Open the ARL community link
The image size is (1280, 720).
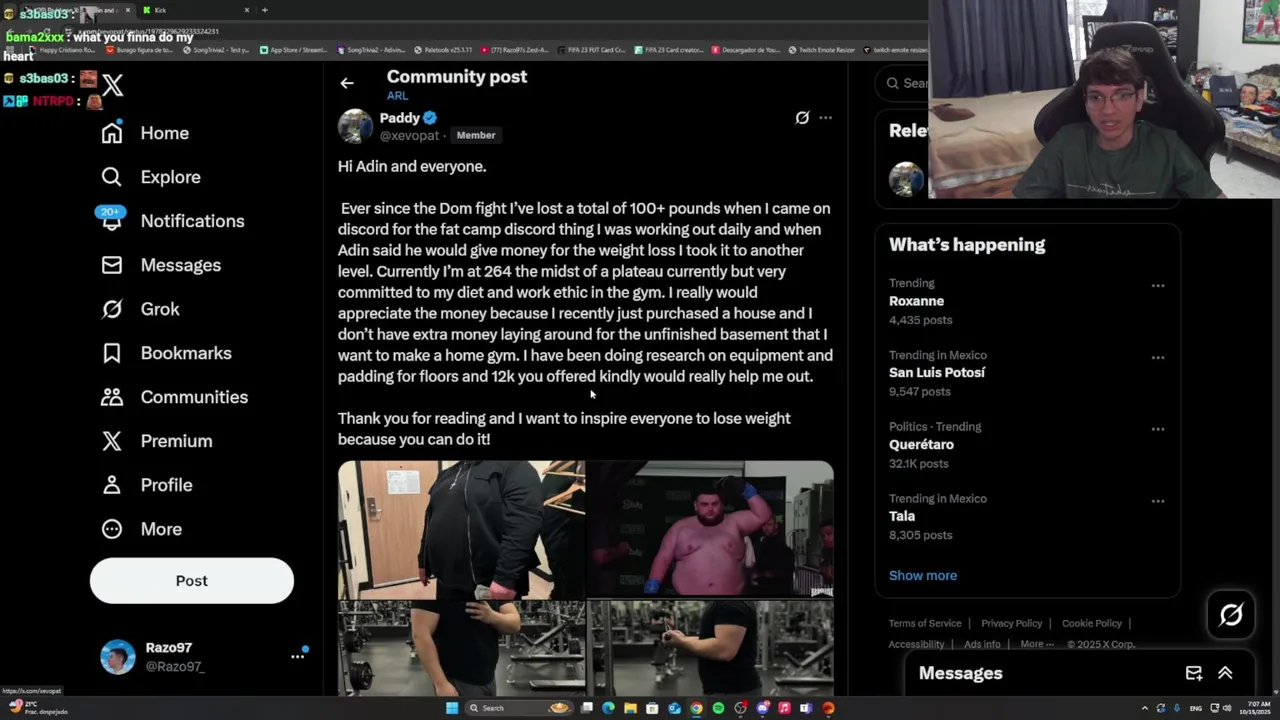coord(397,96)
